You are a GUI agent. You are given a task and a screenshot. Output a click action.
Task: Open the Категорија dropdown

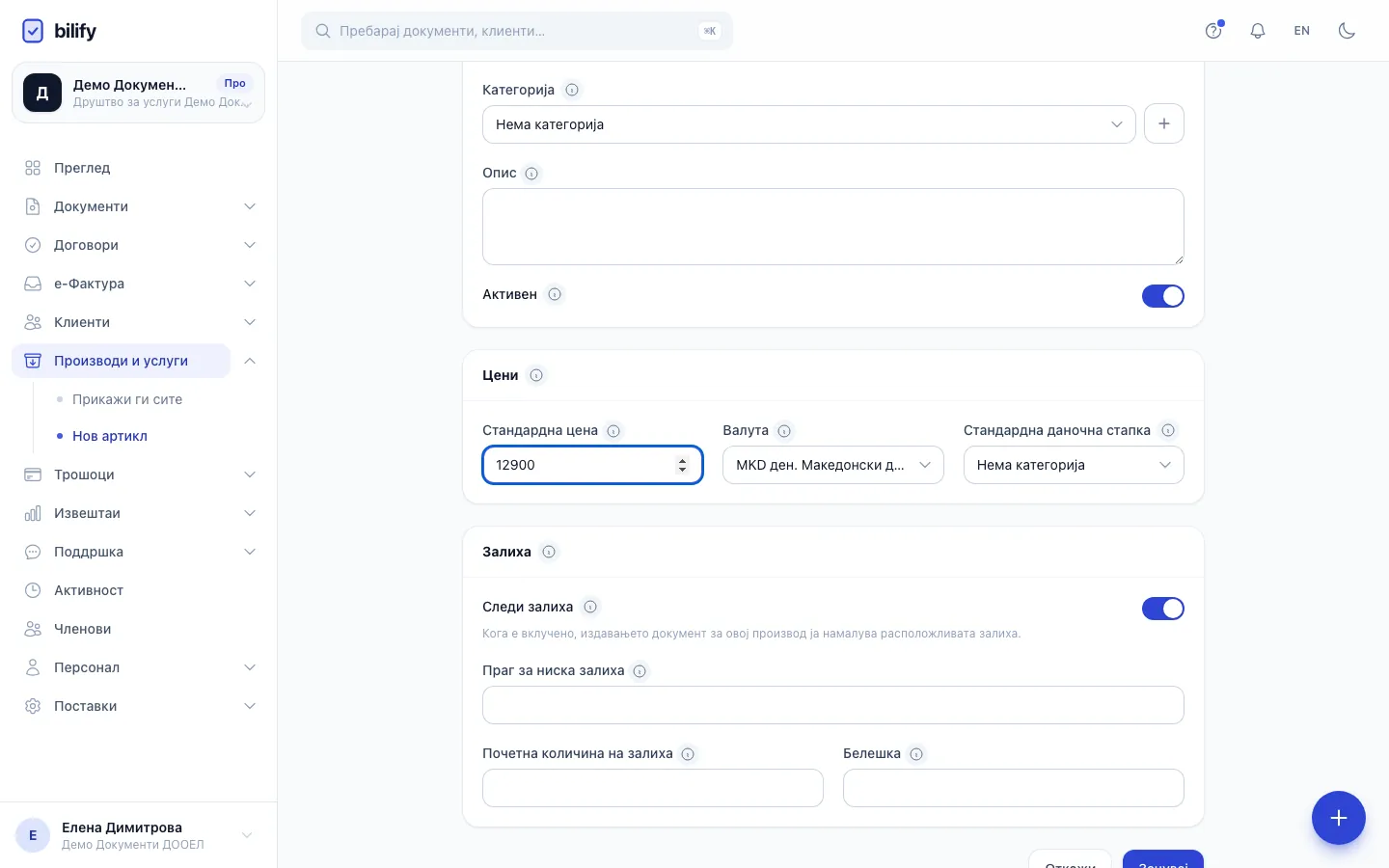808,124
